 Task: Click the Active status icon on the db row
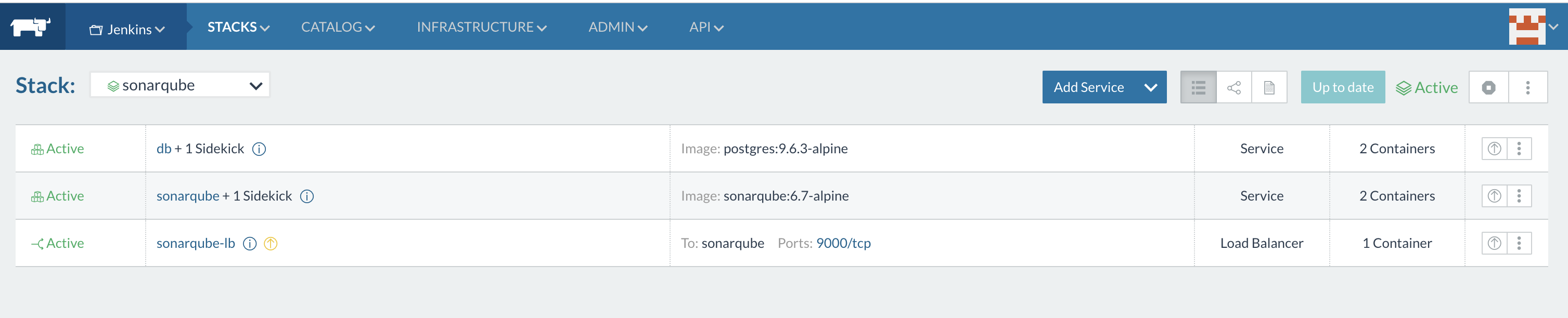pos(37,150)
